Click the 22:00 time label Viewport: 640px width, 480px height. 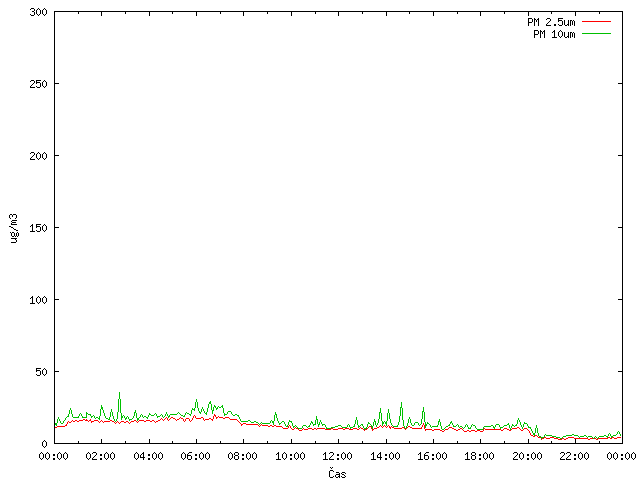pyautogui.click(x=575, y=456)
